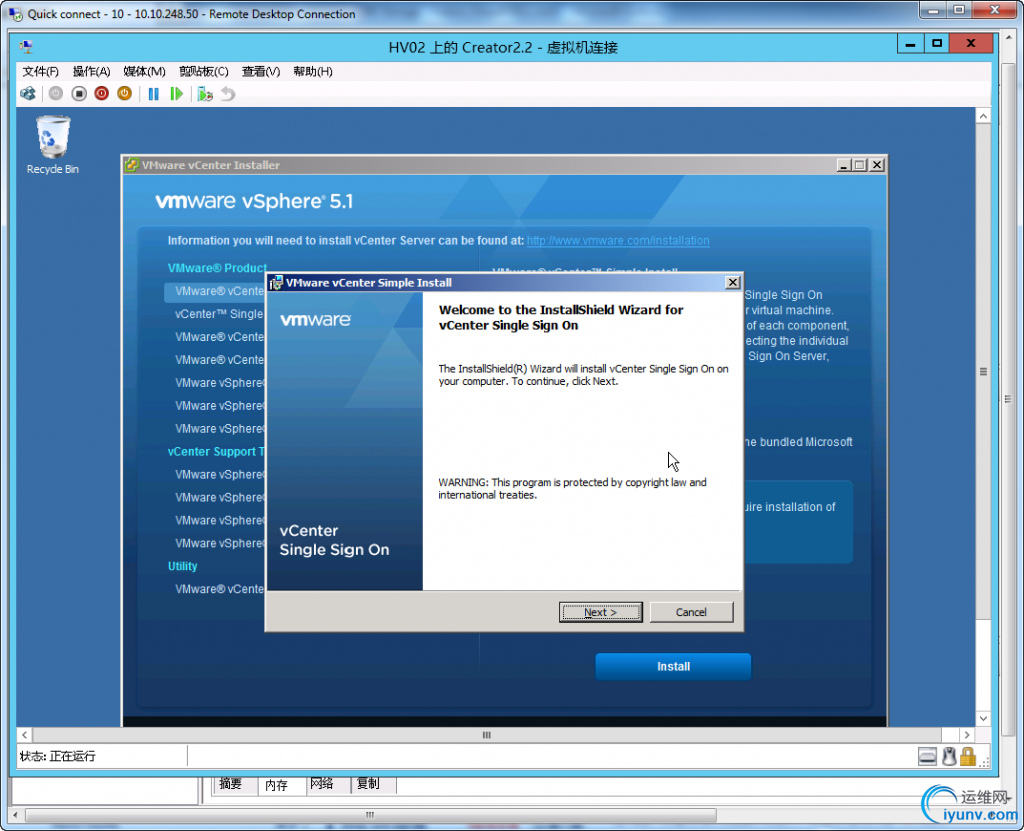
Task: Click the VM connection window title icon
Action: pyautogui.click(x=26, y=46)
